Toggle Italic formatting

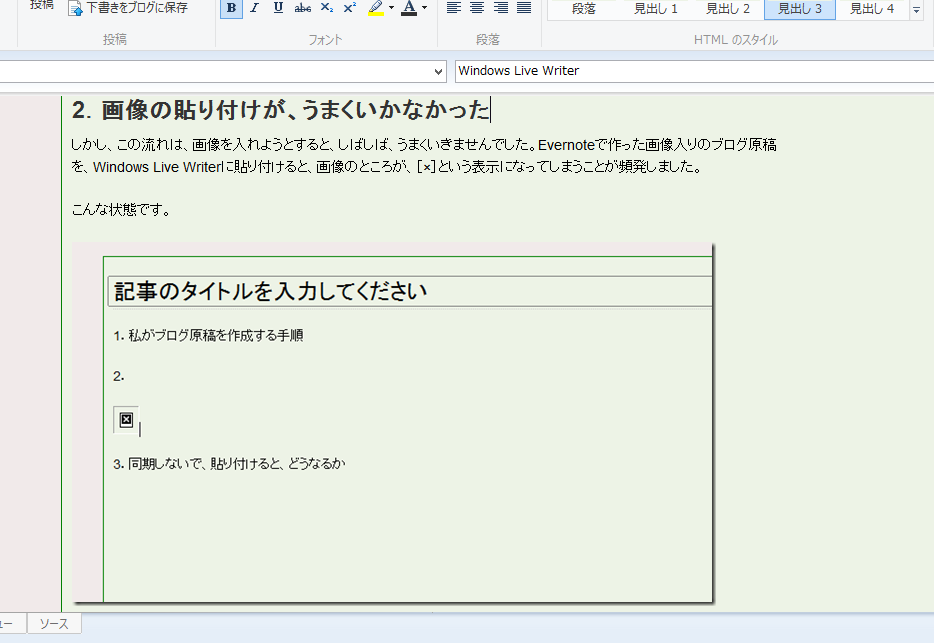pyautogui.click(x=255, y=8)
